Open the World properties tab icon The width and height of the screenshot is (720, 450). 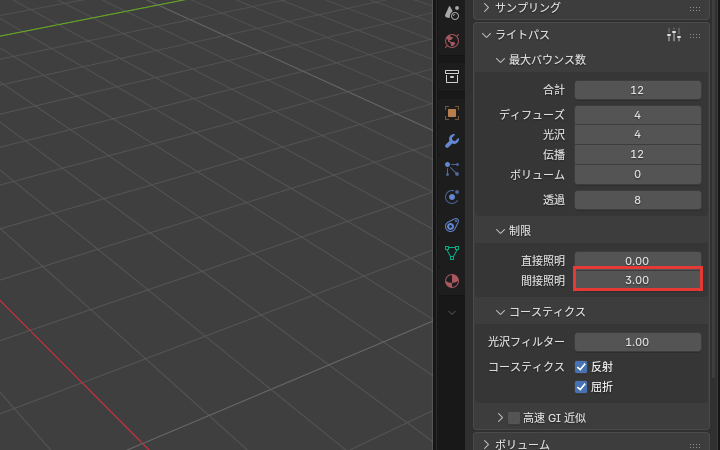[x=452, y=41]
